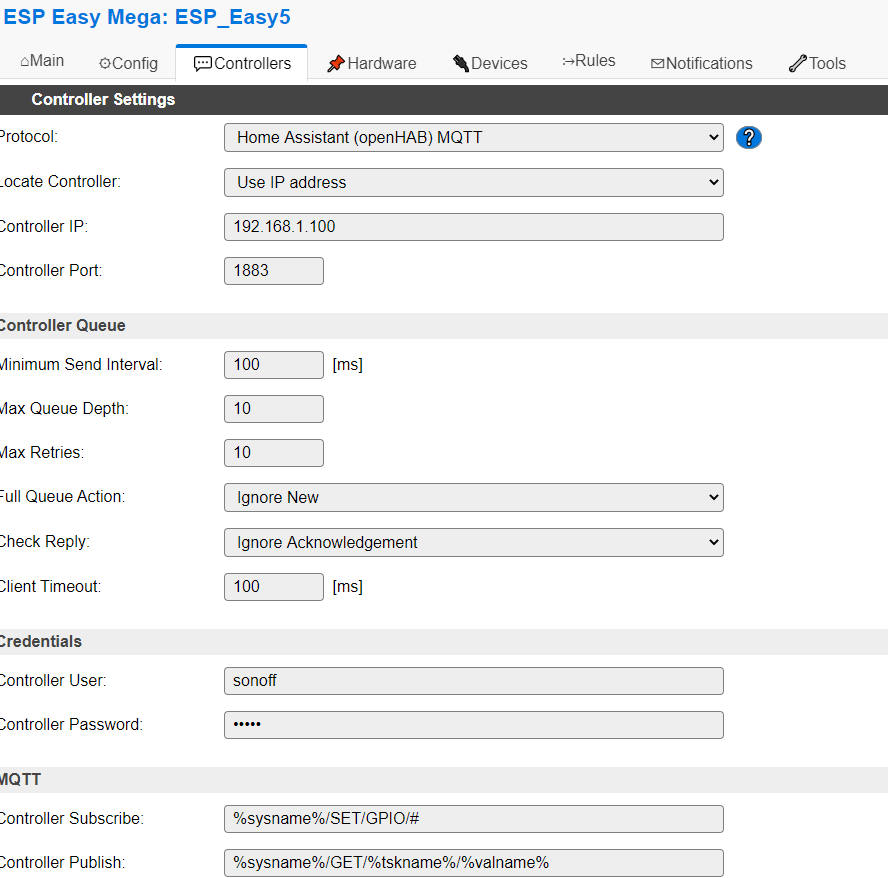Go to the Hardware tab

372,63
